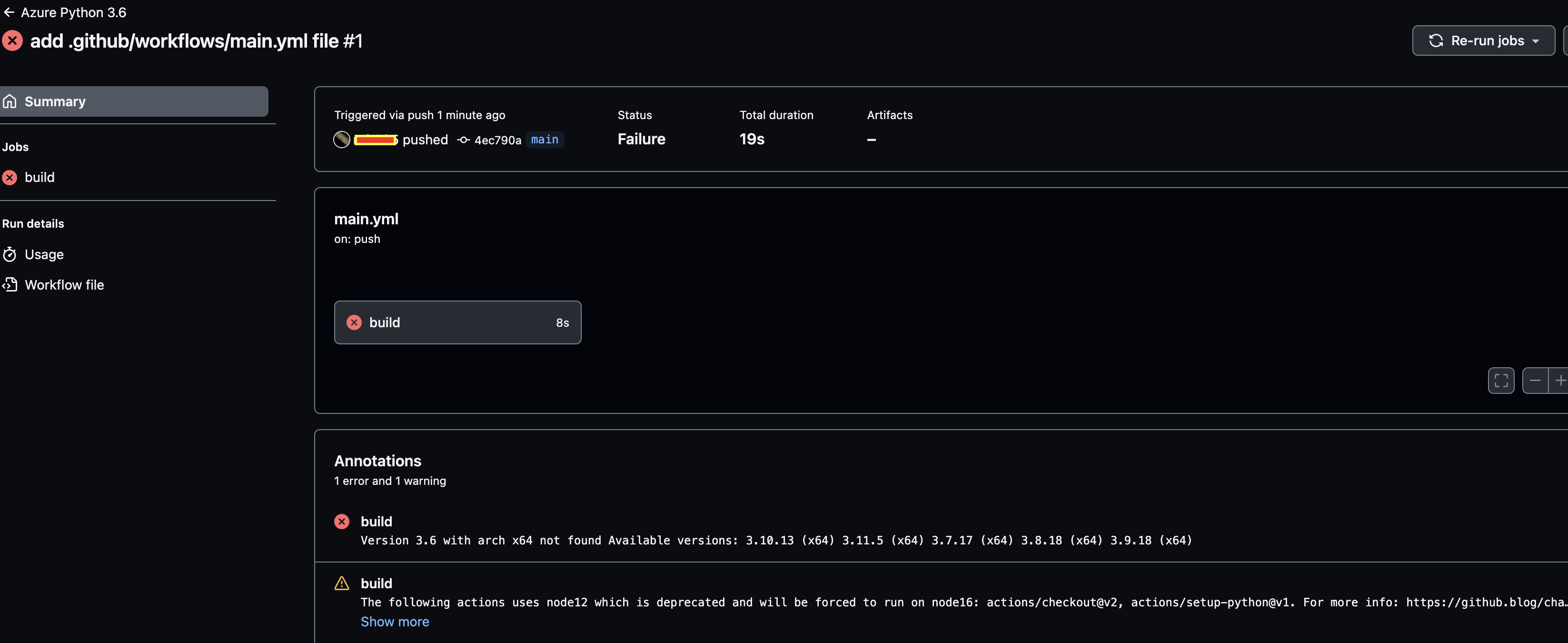
Task: Click the user avatar who pushed
Action: [x=342, y=140]
